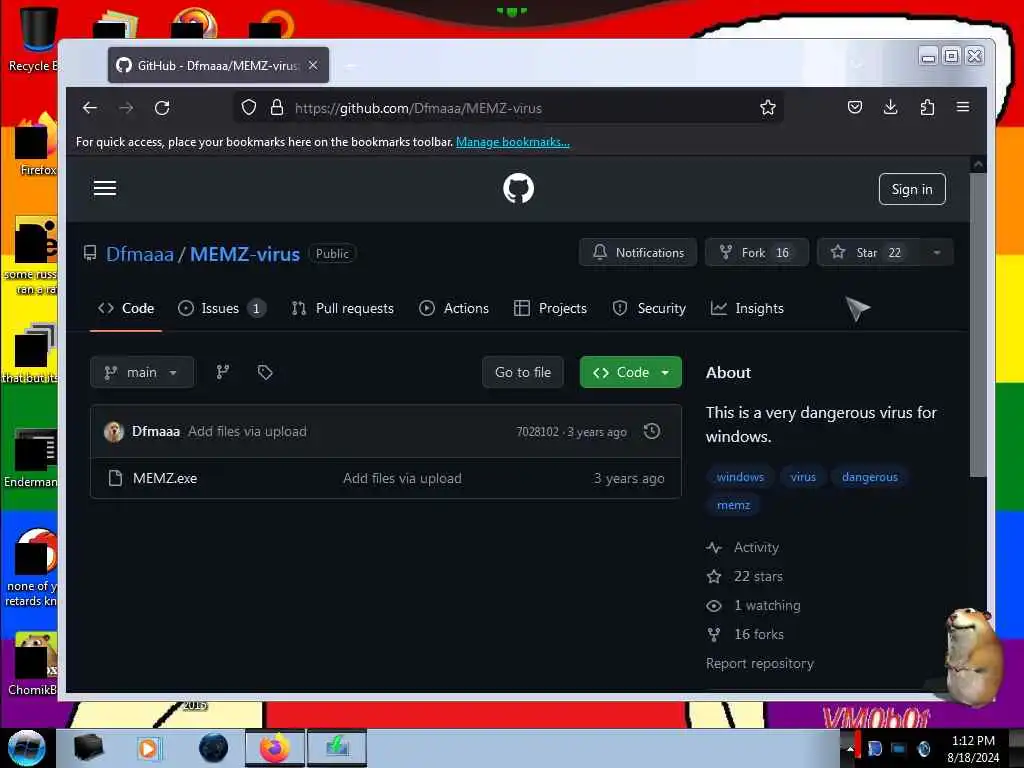This screenshot has height=768, width=1024.
Task: Show hidden system tray icons arrow
Action: pos(849,749)
